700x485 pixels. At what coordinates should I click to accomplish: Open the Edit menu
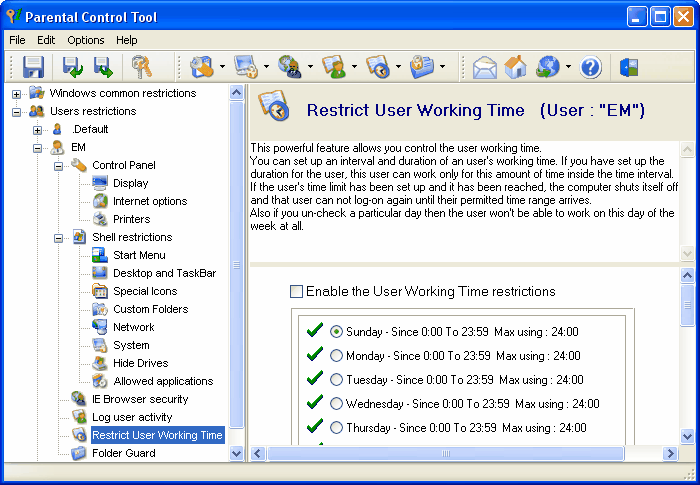(46, 40)
